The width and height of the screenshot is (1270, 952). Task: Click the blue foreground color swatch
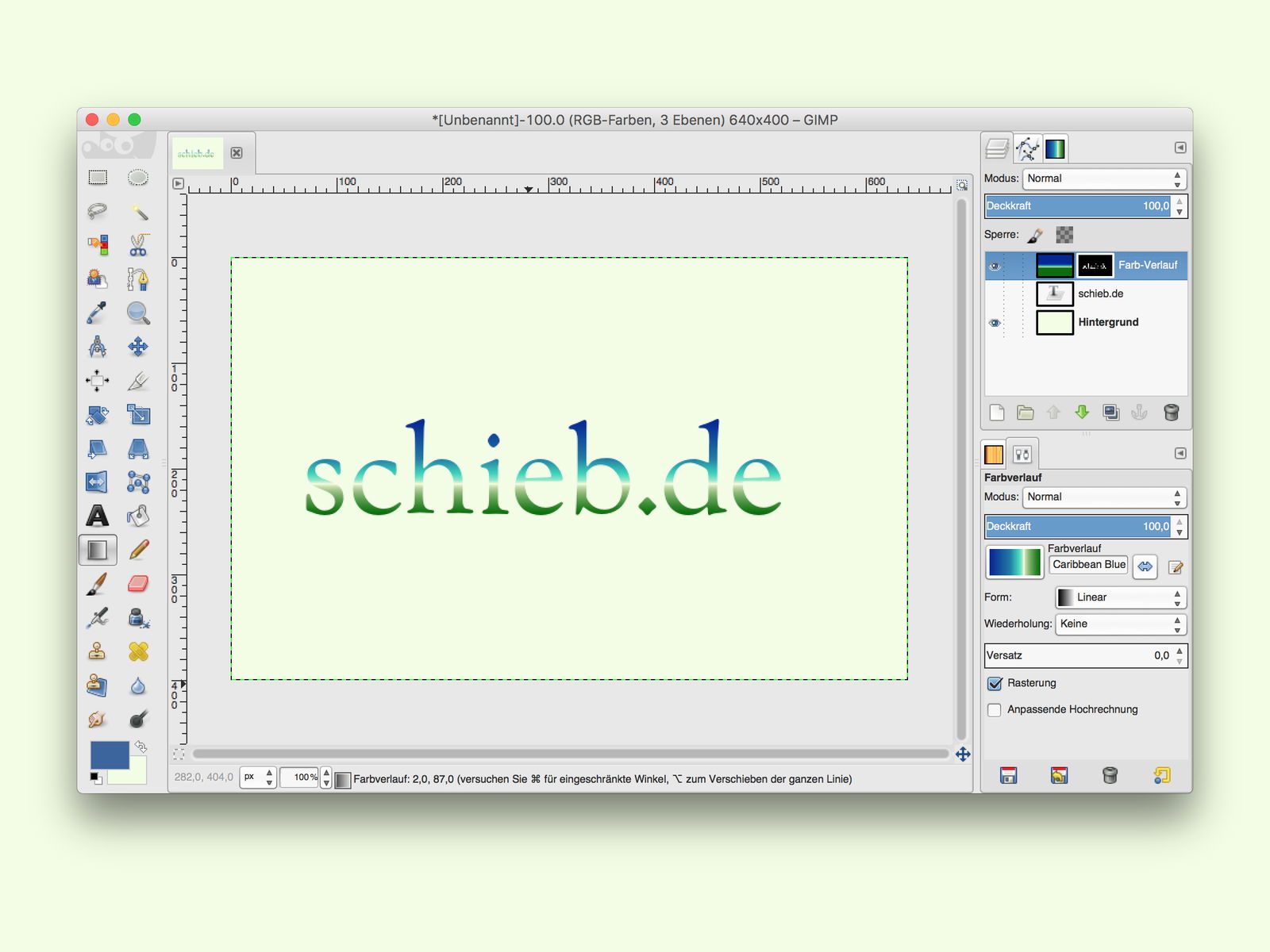tap(110, 754)
